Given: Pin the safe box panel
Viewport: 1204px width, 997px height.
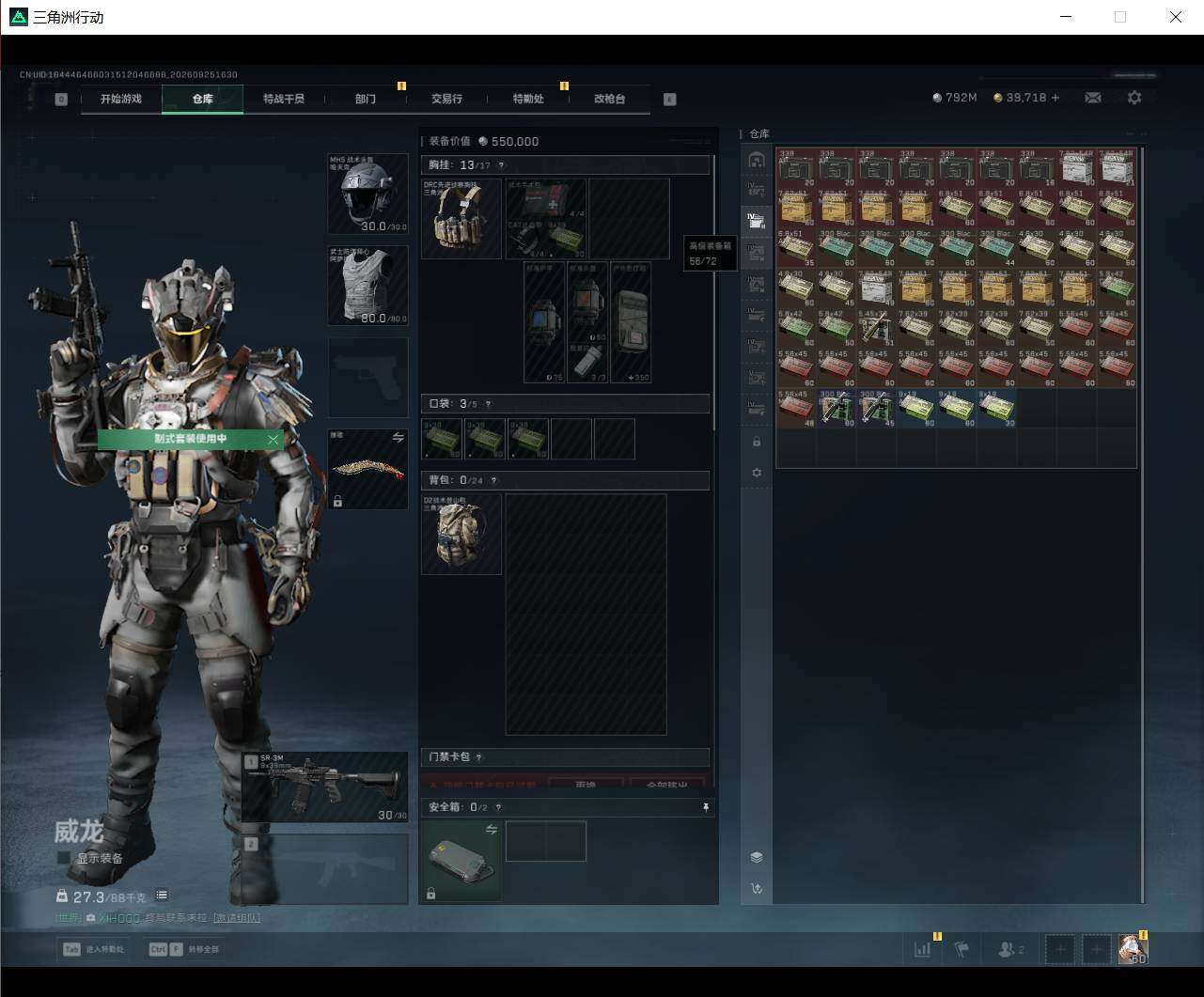Looking at the screenshot, I should click(706, 807).
